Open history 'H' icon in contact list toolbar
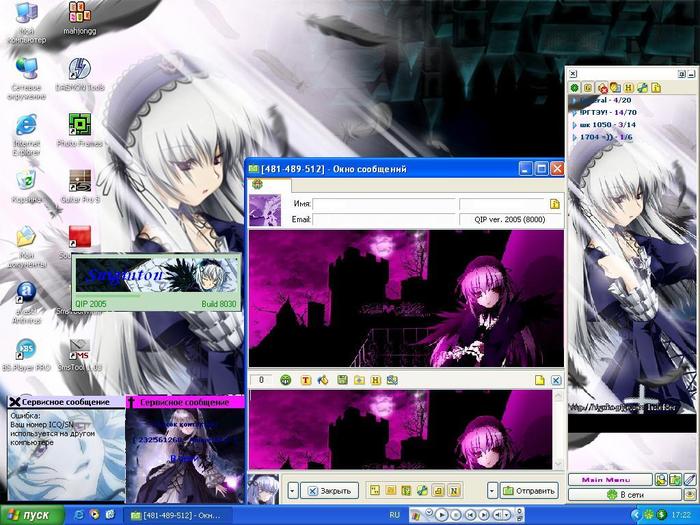 629,88
